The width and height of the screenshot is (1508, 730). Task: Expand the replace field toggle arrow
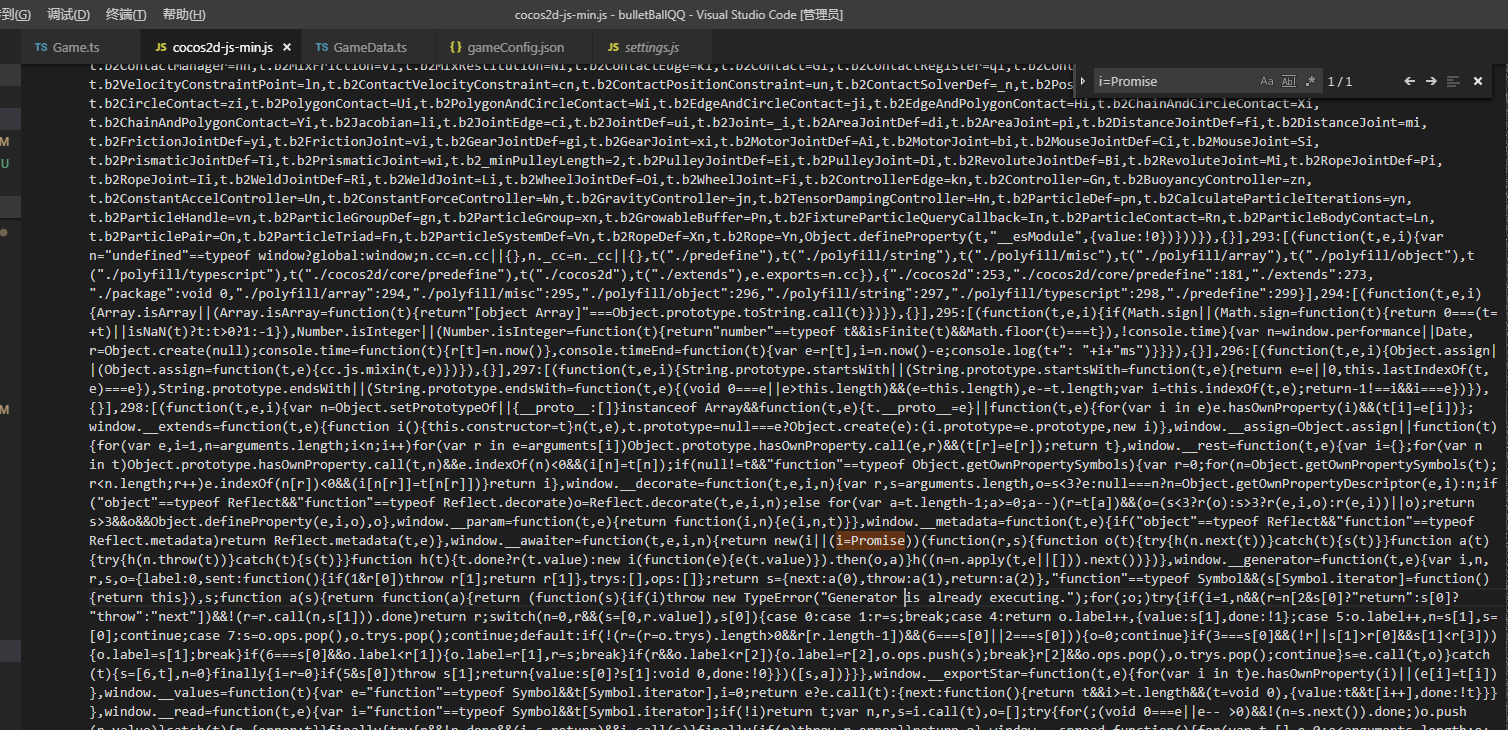(x=1085, y=81)
